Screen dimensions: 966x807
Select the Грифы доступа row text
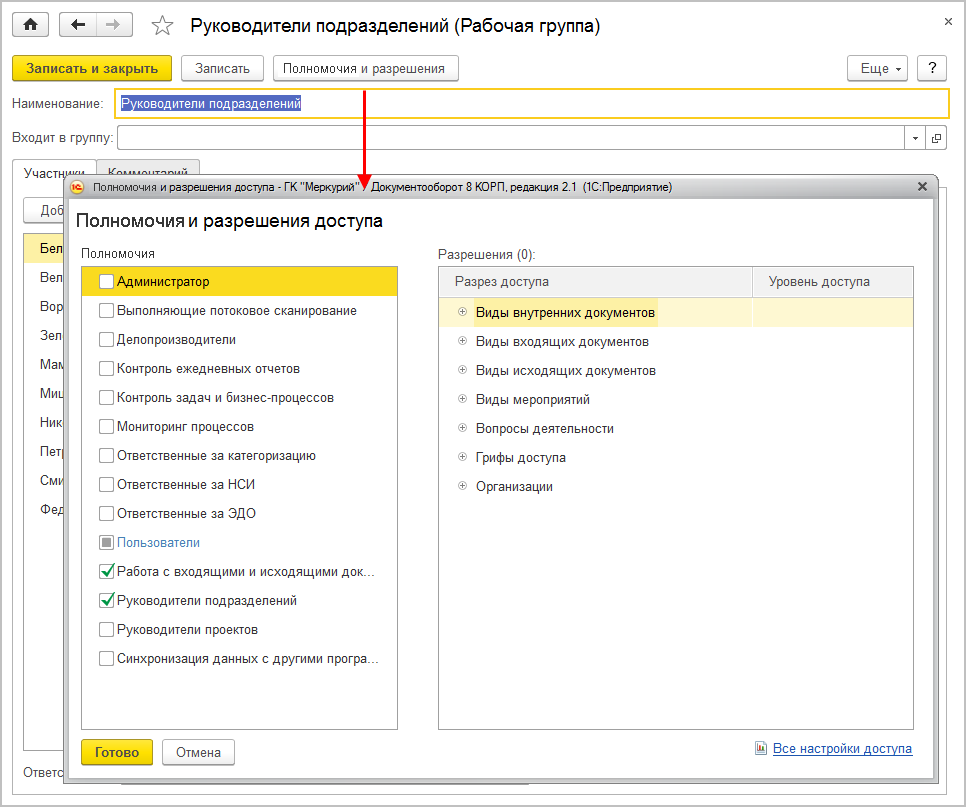(x=521, y=457)
